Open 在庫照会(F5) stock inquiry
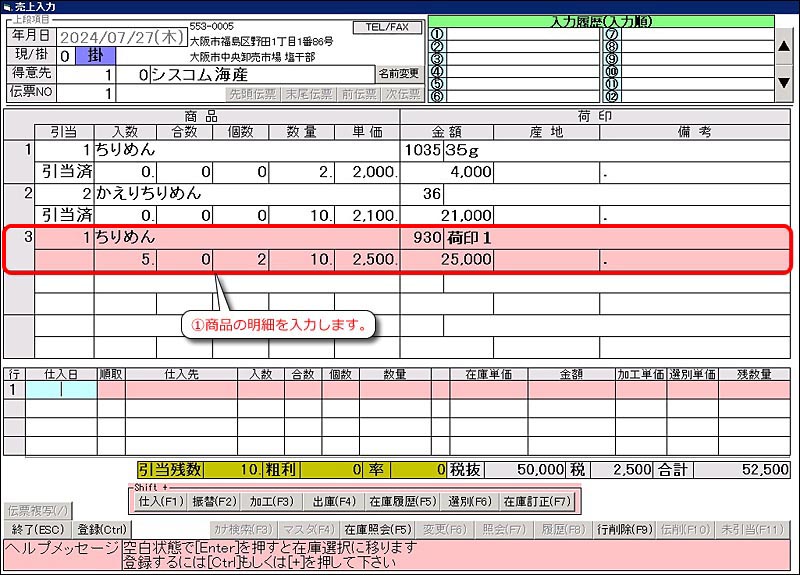Screen dimensions: 800x575 377,529
